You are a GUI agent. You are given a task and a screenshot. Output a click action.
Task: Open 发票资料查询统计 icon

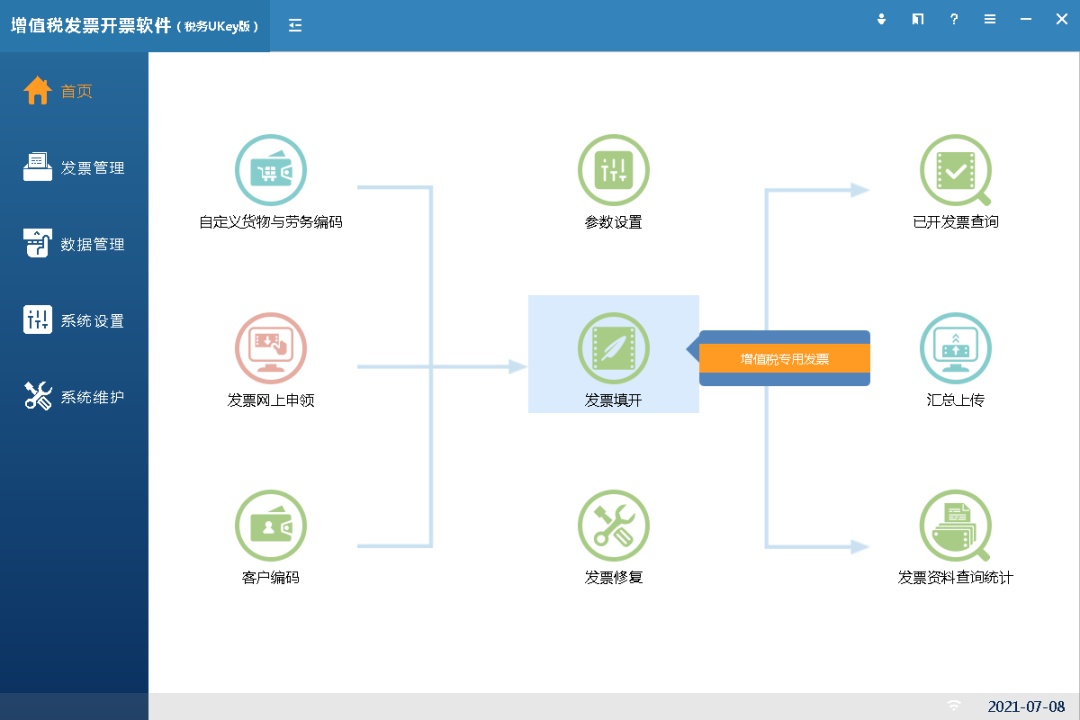955,525
